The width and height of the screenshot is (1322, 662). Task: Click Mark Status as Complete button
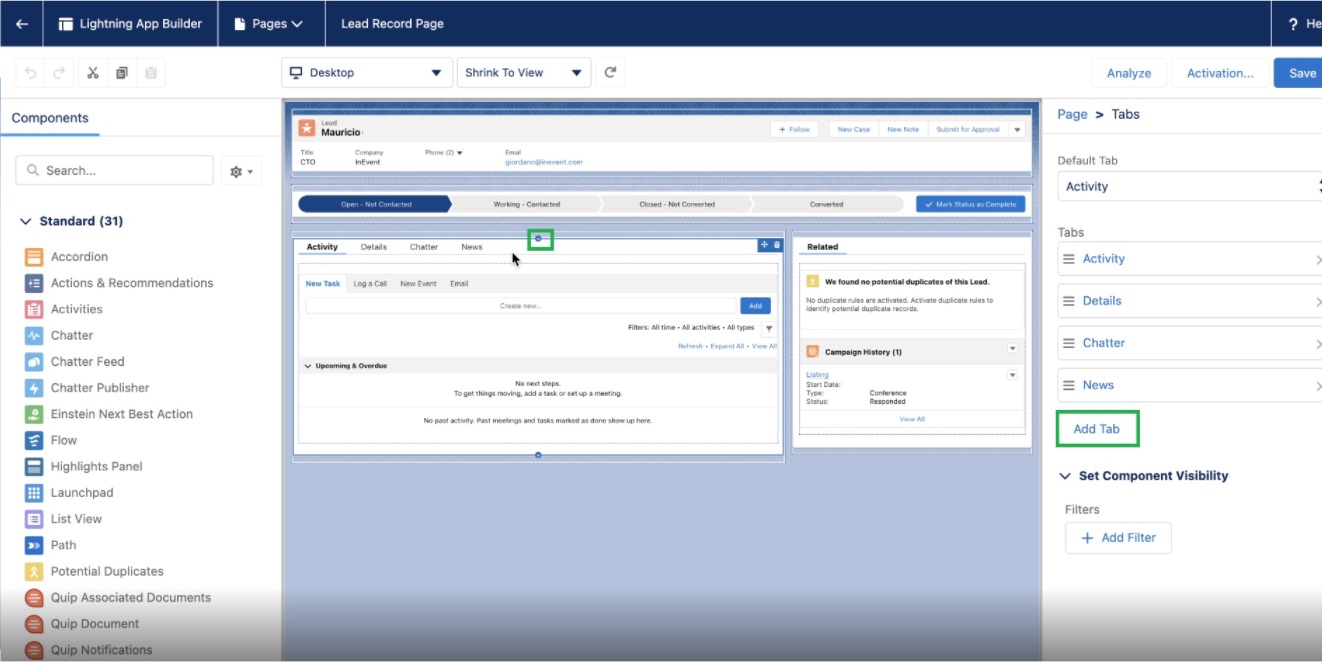(x=970, y=204)
